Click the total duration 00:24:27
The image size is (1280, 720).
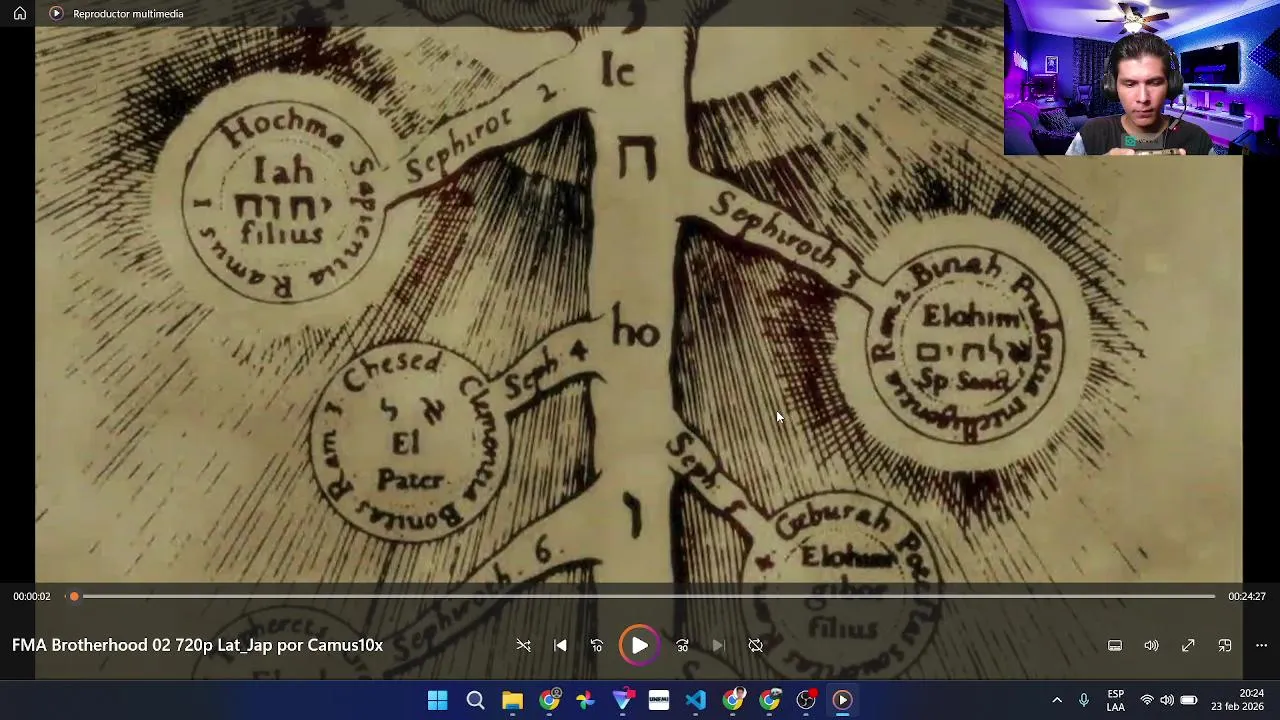[1247, 596]
